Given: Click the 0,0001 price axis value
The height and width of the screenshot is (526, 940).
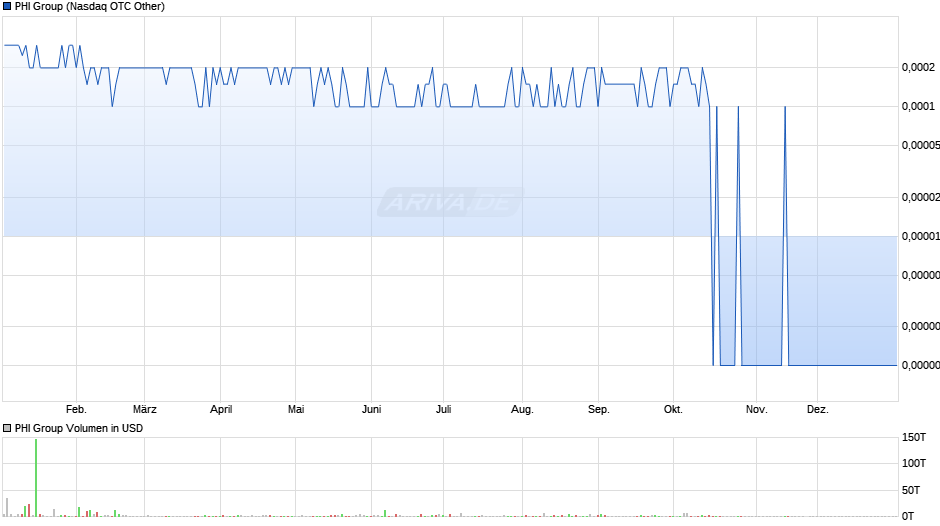Looking at the screenshot, I should pos(918,106).
